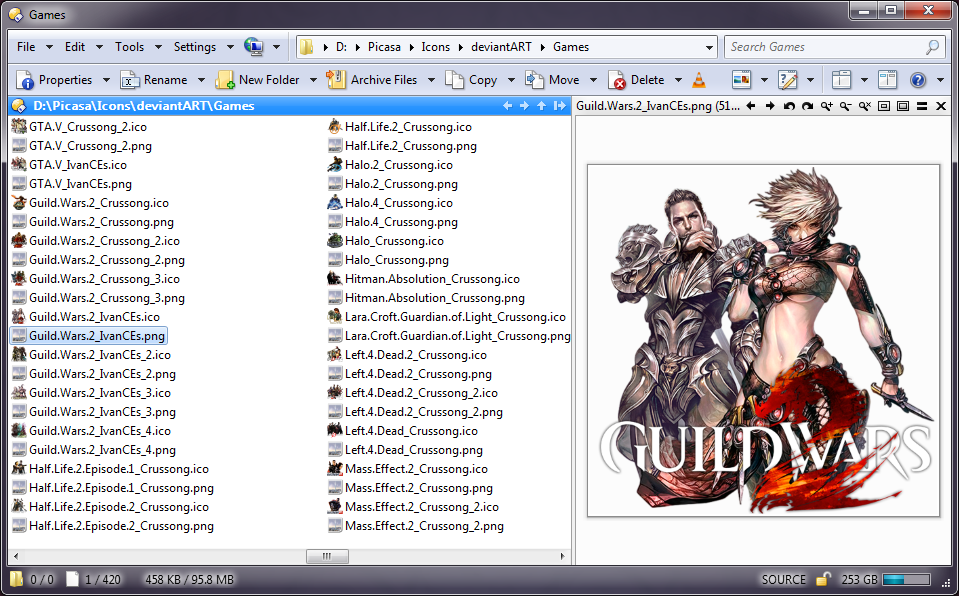Show next image in viewer pane
The image size is (959, 596).
point(770,106)
